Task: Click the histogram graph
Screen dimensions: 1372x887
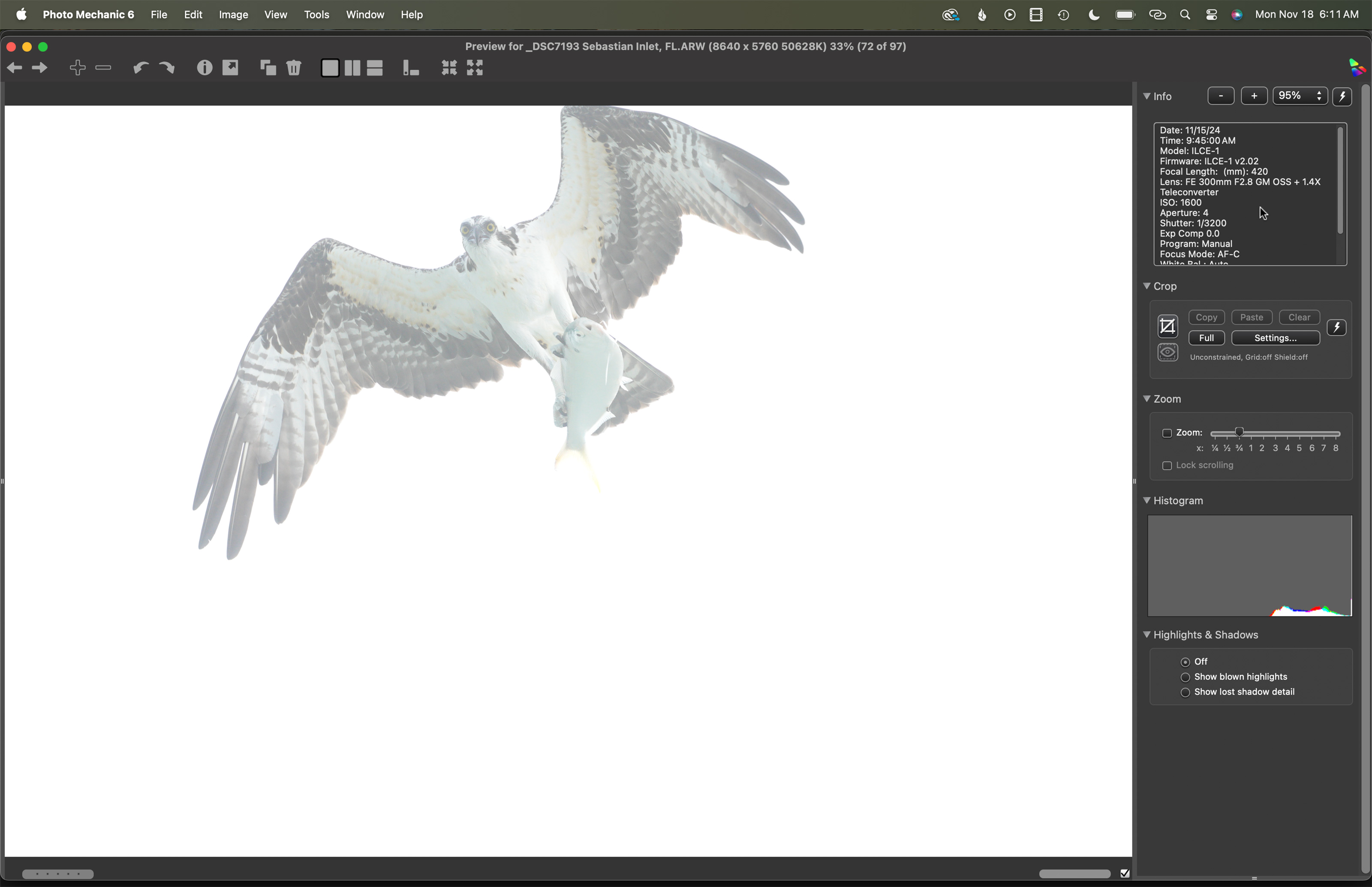Action: (x=1249, y=565)
